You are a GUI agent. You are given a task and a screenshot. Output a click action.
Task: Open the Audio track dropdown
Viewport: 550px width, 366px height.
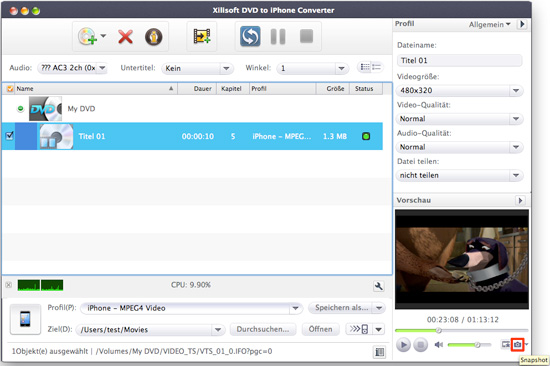(72, 68)
